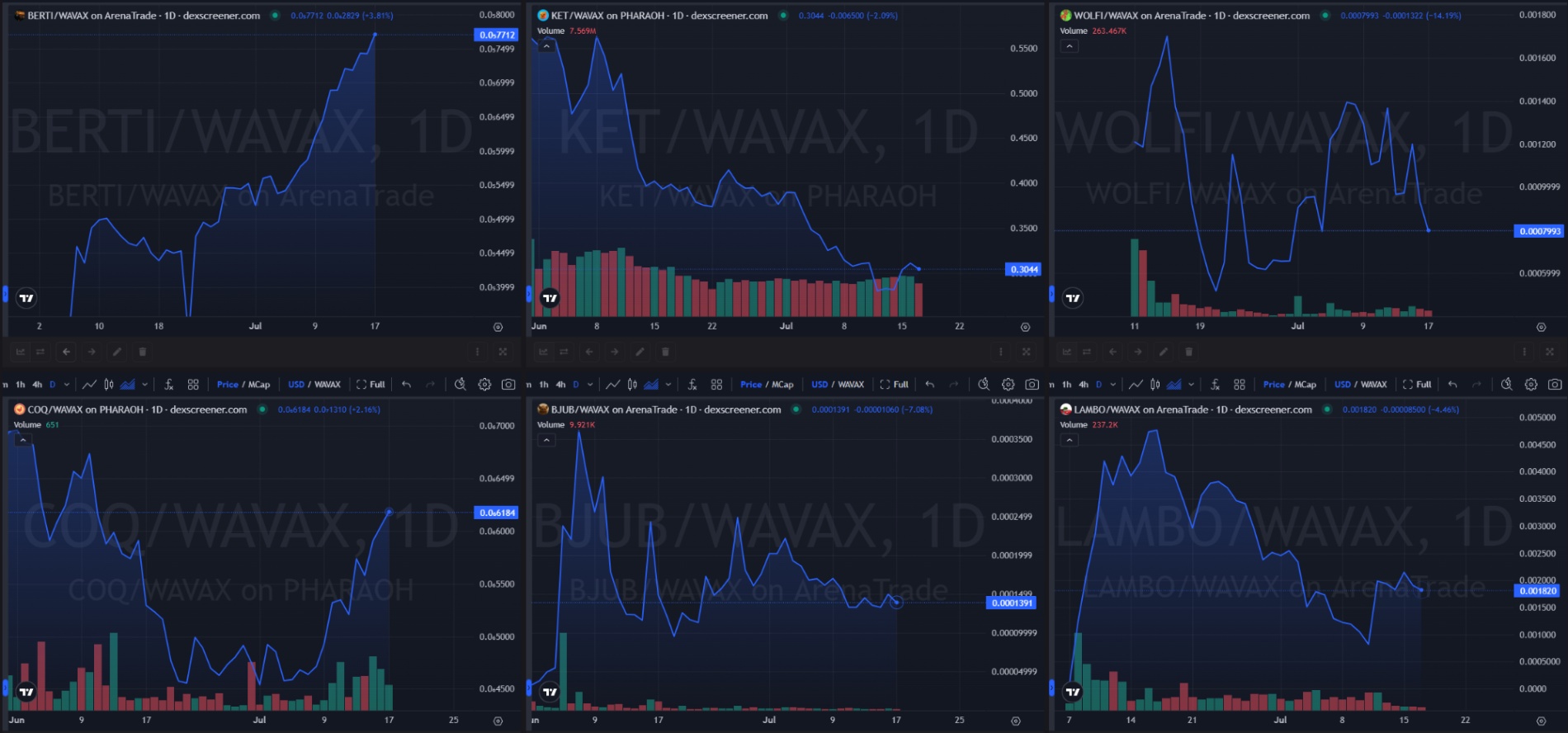Click delete trash icon below BERTI chart

[142, 352]
